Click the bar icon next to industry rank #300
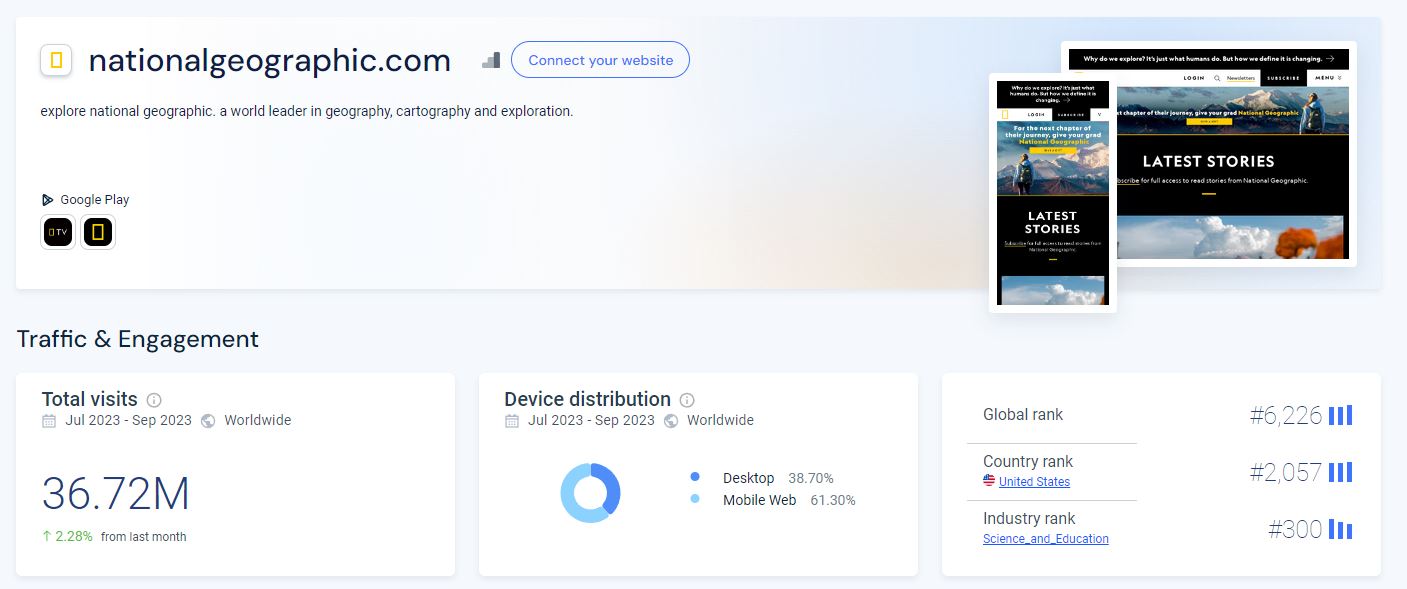 pos(1340,529)
